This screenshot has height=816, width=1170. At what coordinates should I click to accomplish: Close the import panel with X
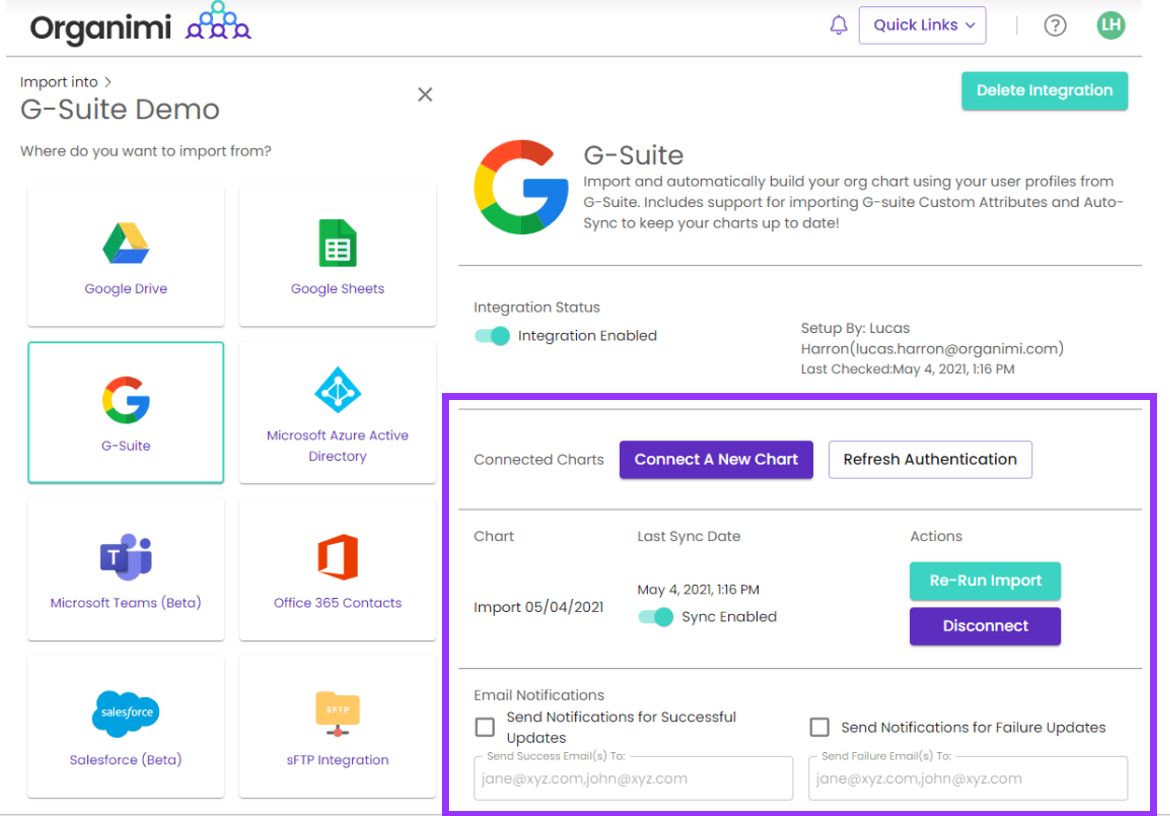pos(425,95)
